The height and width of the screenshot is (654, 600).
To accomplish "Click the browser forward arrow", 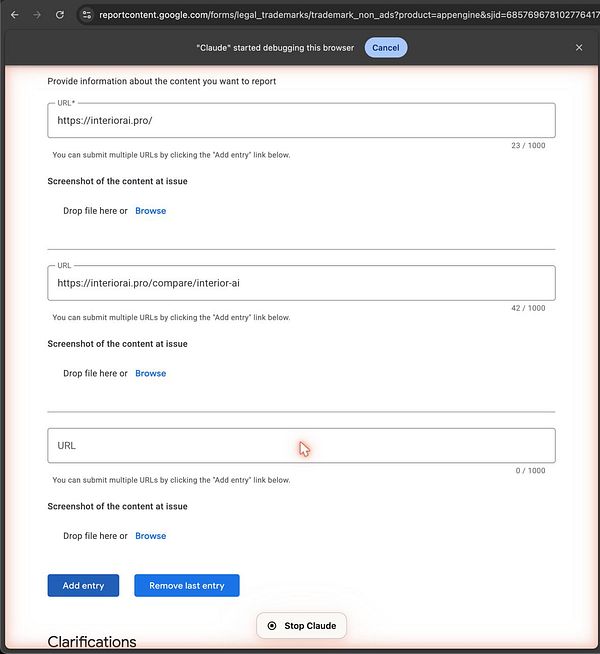I will pyautogui.click(x=37, y=15).
